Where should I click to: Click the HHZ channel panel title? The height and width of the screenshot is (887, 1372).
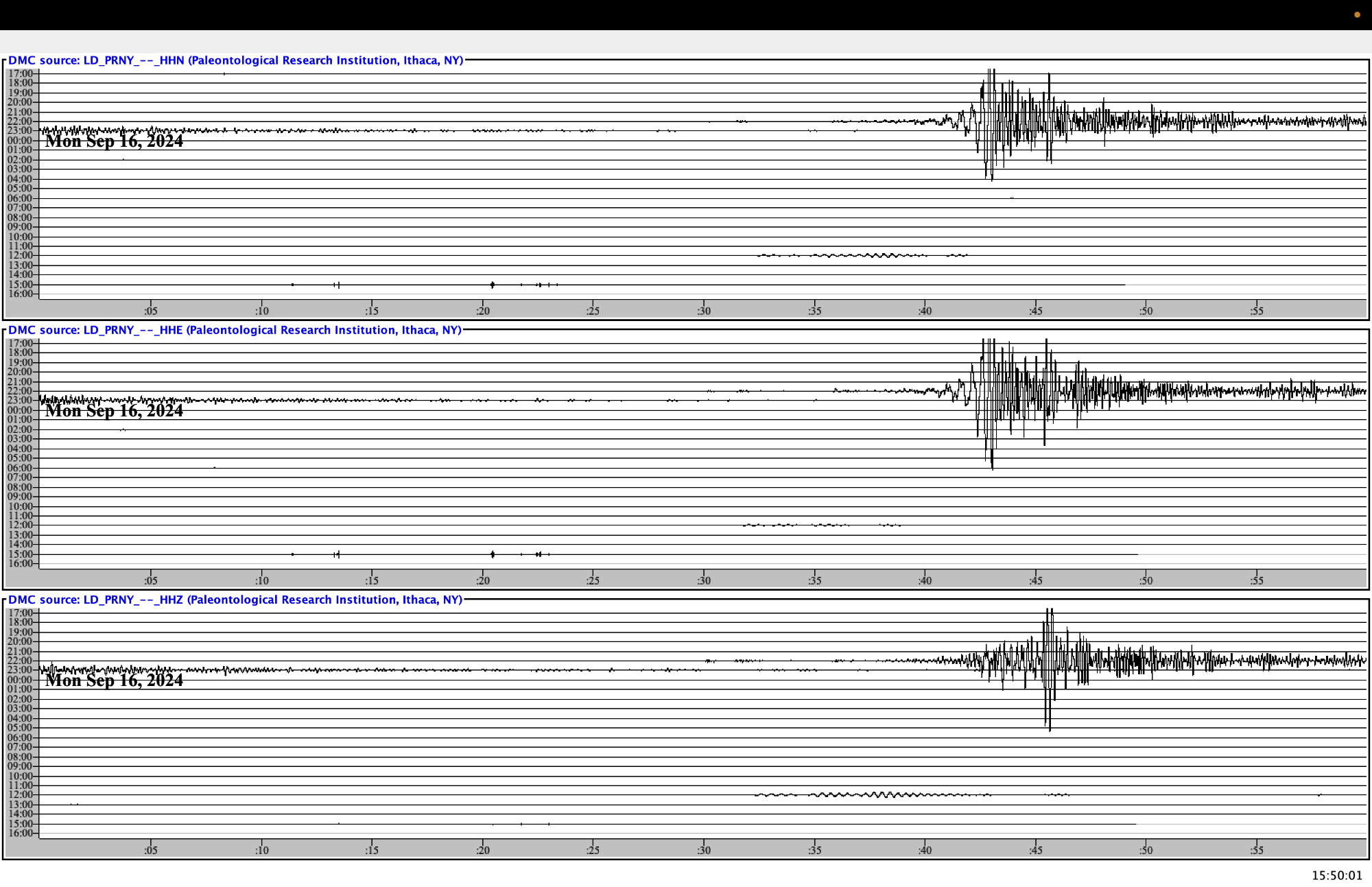(235, 600)
